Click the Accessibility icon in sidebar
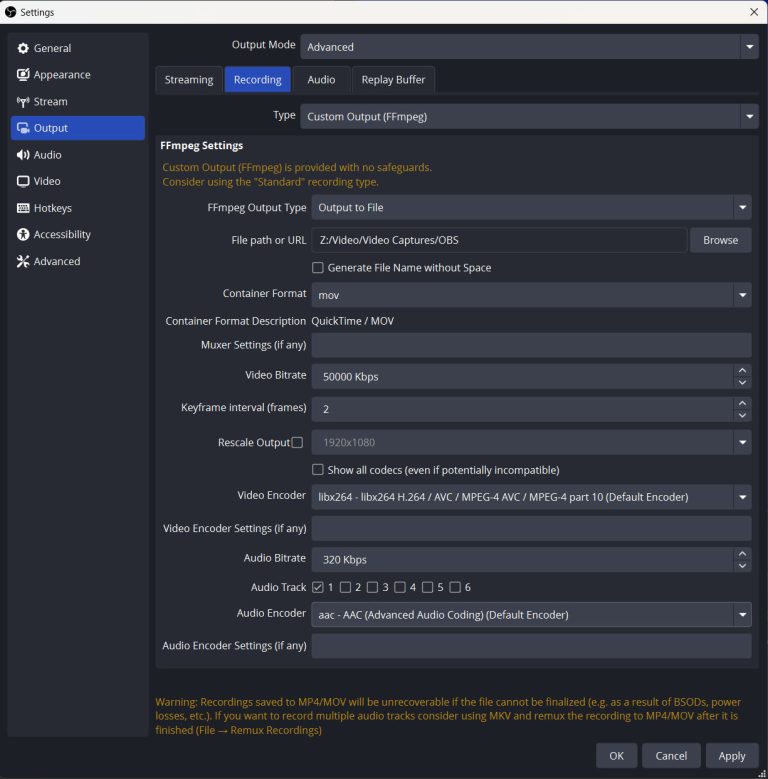The height and width of the screenshot is (779, 768). [x=24, y=235]
